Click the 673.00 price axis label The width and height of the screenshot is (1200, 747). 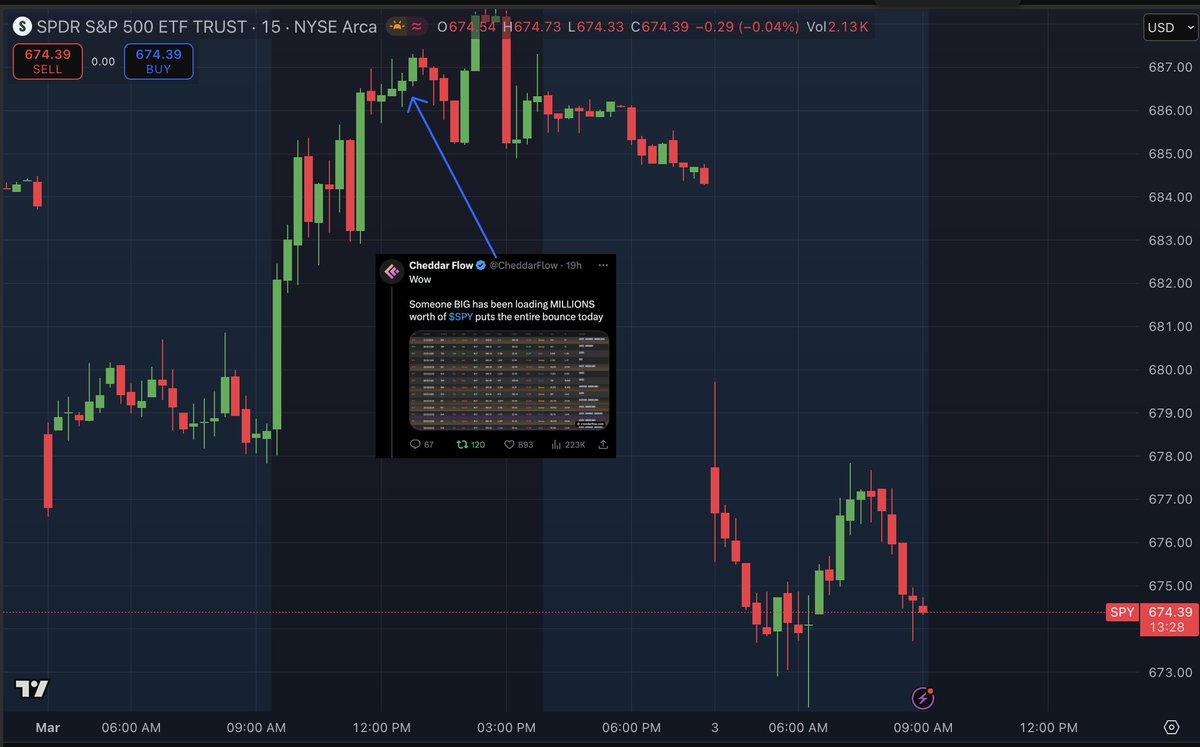point(1168,672)
